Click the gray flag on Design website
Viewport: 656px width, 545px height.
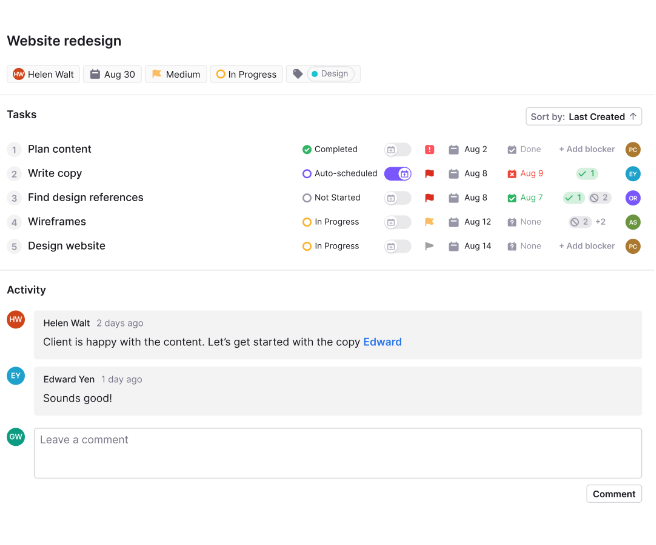coord(429,246)
